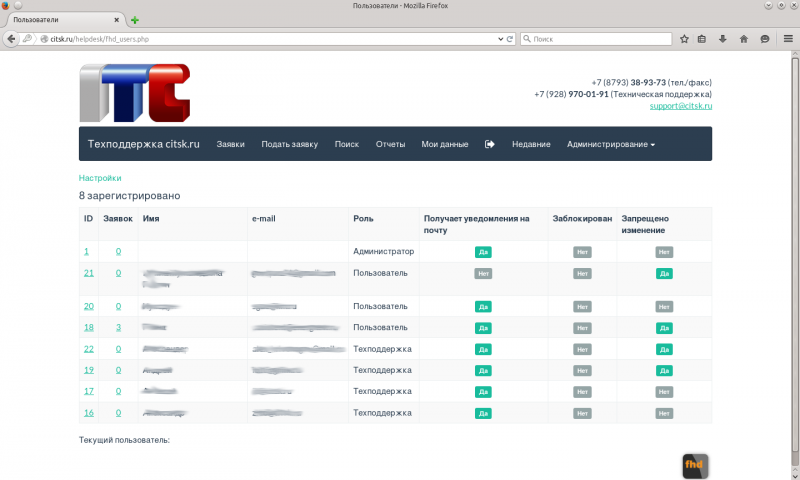
Task: Click the vertical page scrollbar
Action: click(x=795, y=255)
